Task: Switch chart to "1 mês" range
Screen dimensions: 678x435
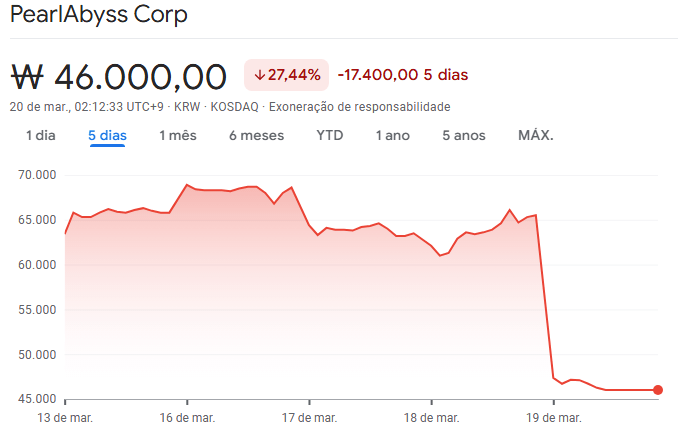Action: pos(178,135)
